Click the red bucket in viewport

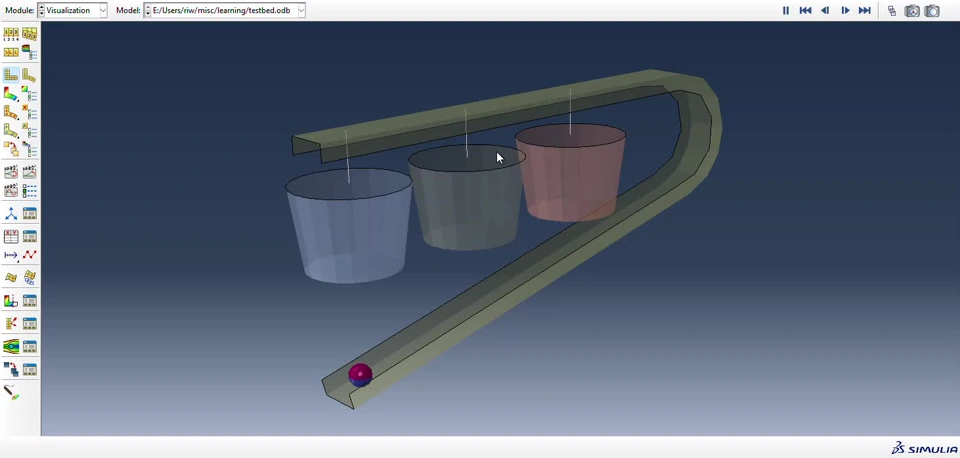coord(571,171)
